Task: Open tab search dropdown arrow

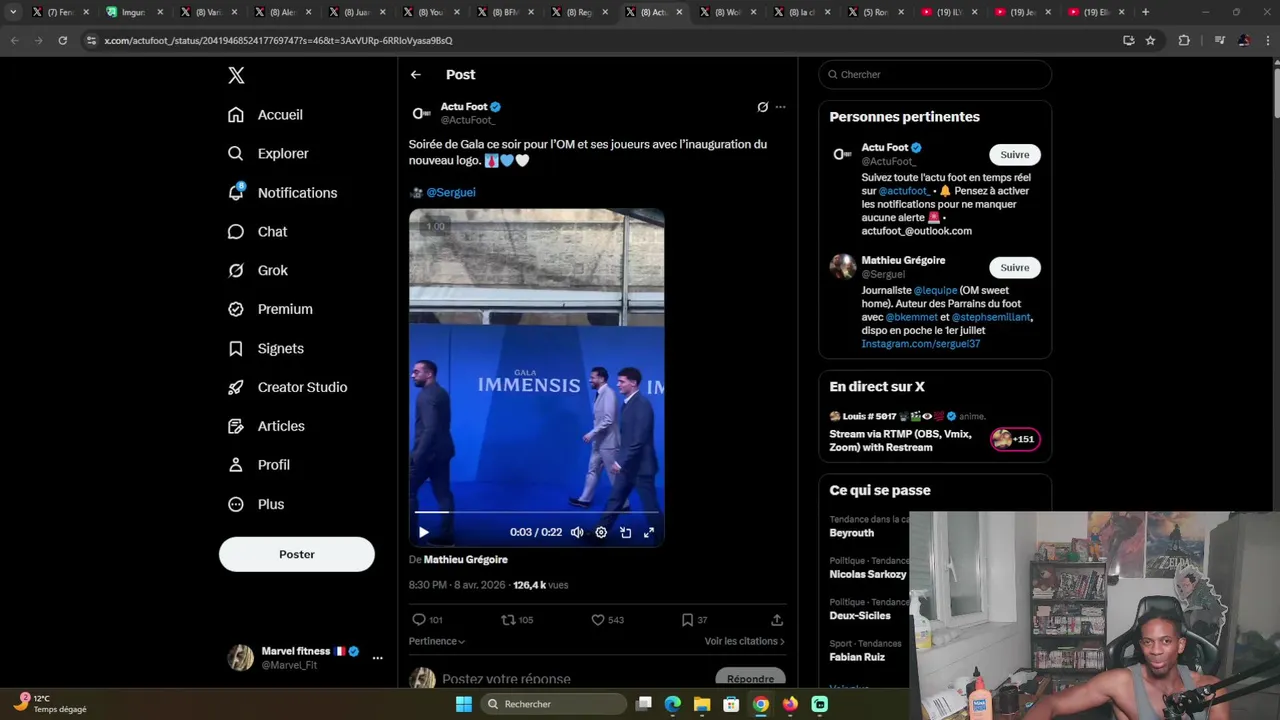Action: point(13,12)
